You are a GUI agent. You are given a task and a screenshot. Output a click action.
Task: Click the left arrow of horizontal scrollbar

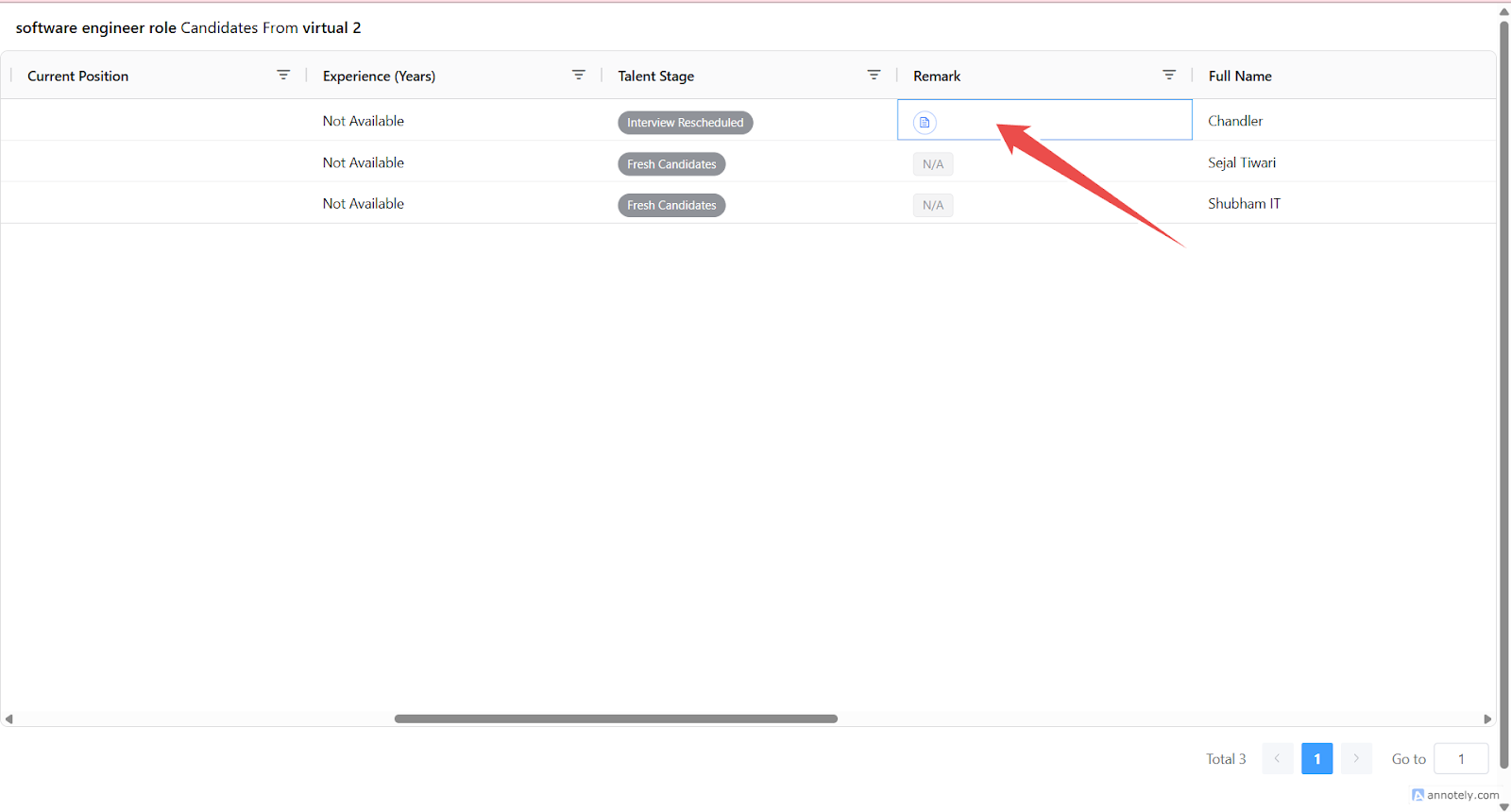point(8,719)
